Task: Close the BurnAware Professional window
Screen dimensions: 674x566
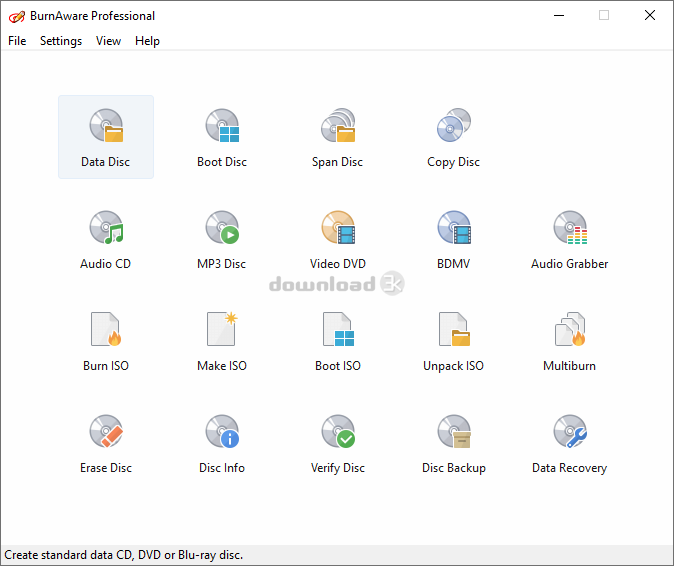Action: 651,15
